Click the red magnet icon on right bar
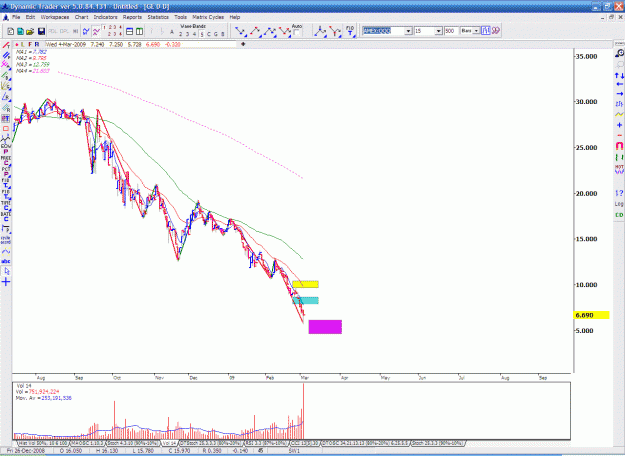This screenshot has height=456, width=625. coord(619,146)
